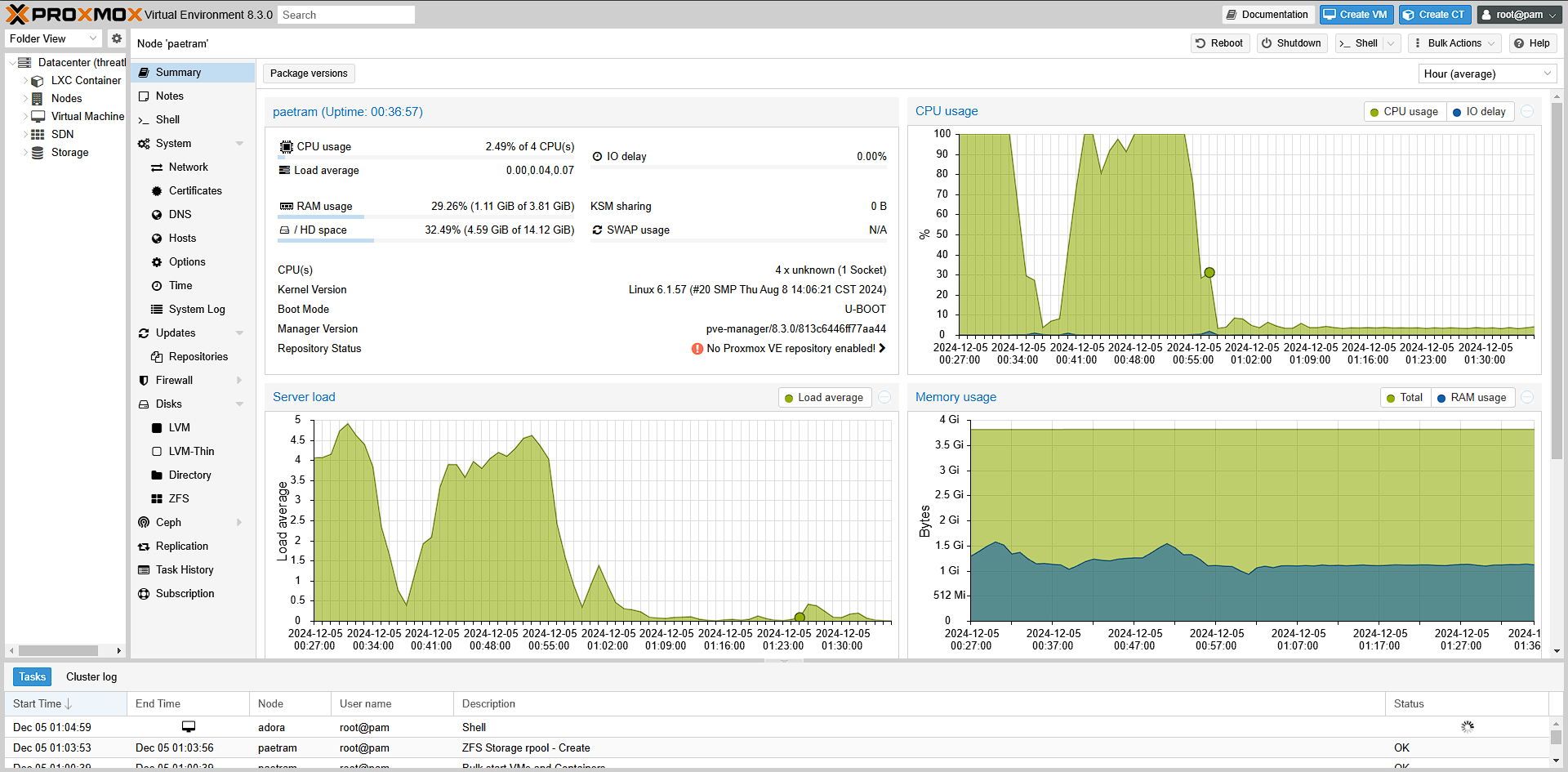Click the round undo-zoom button on Server load chart
The width and height of the screenshot is (1568, 772).
(x=884, y=398)
